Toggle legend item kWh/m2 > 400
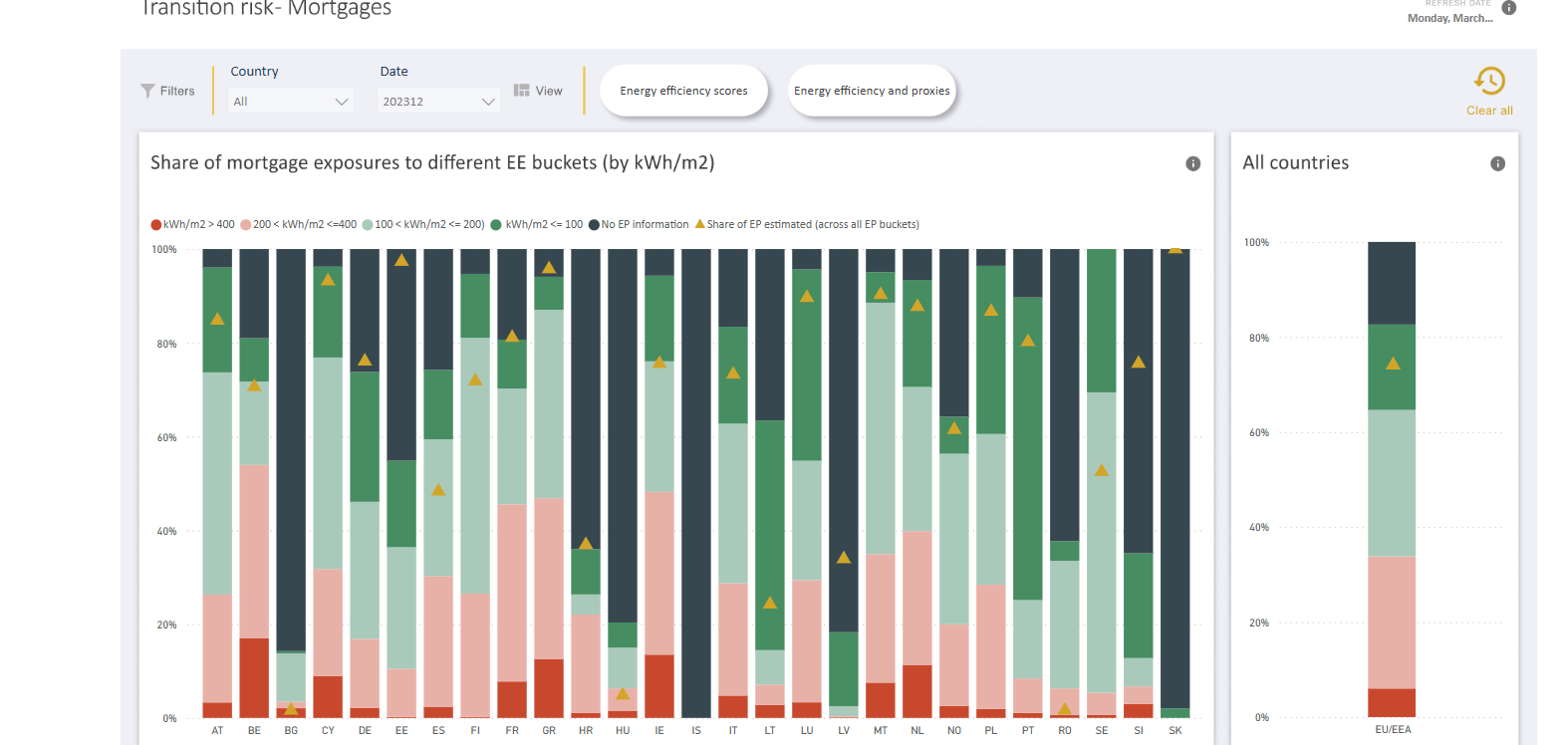This screenshot has width=1568, height=745. (193, 224)
